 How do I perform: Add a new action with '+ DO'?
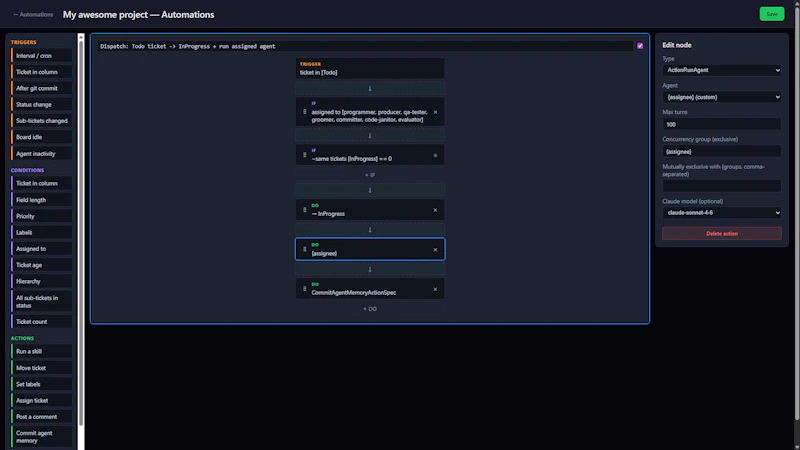pyautogui.click(x=370, y=309)
